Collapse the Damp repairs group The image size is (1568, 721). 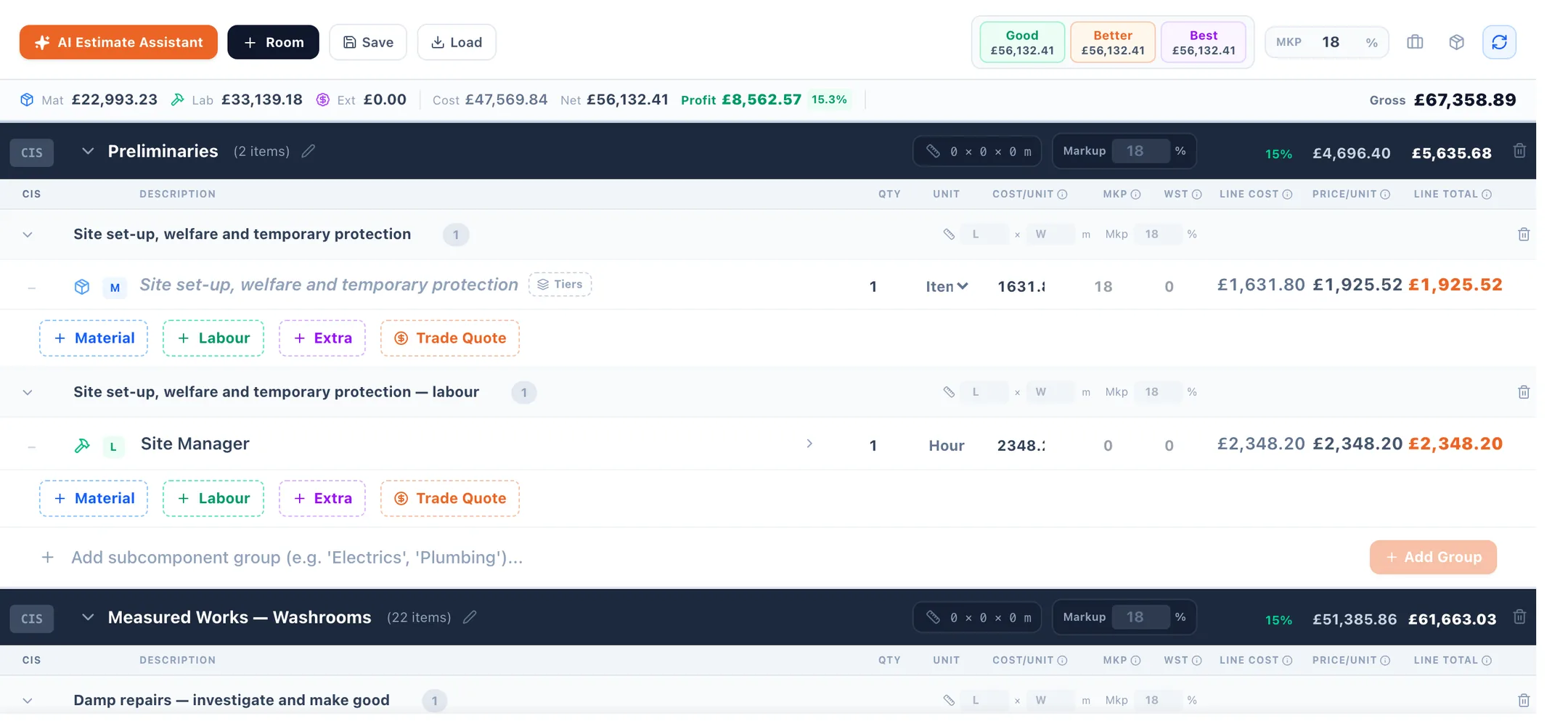point(28,701)
